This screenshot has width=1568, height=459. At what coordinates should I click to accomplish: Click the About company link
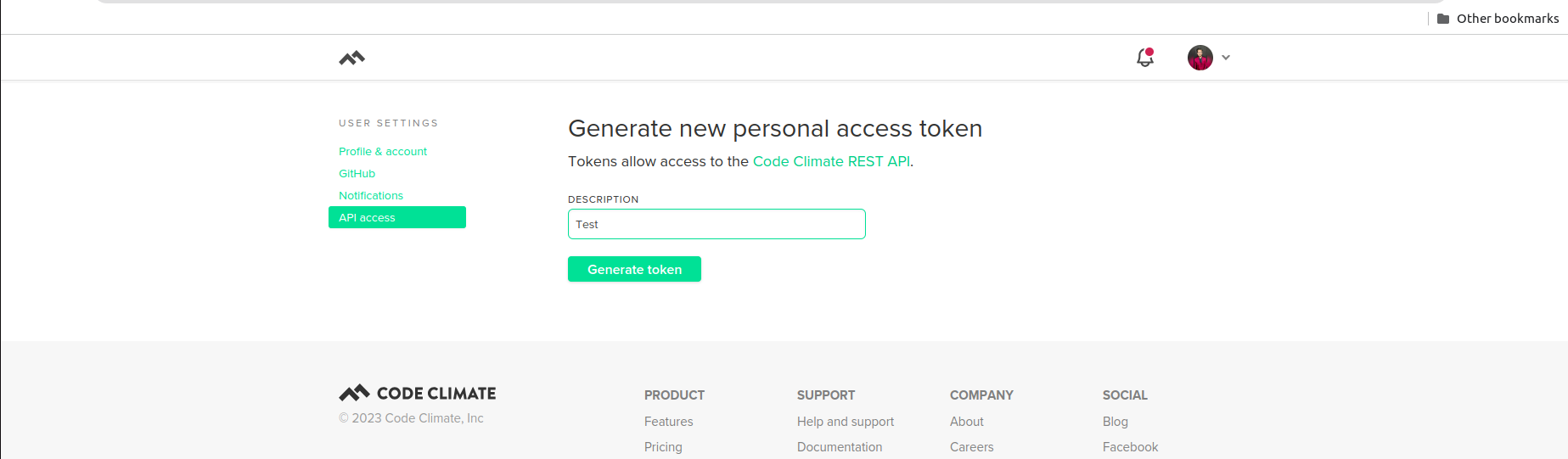966,422
